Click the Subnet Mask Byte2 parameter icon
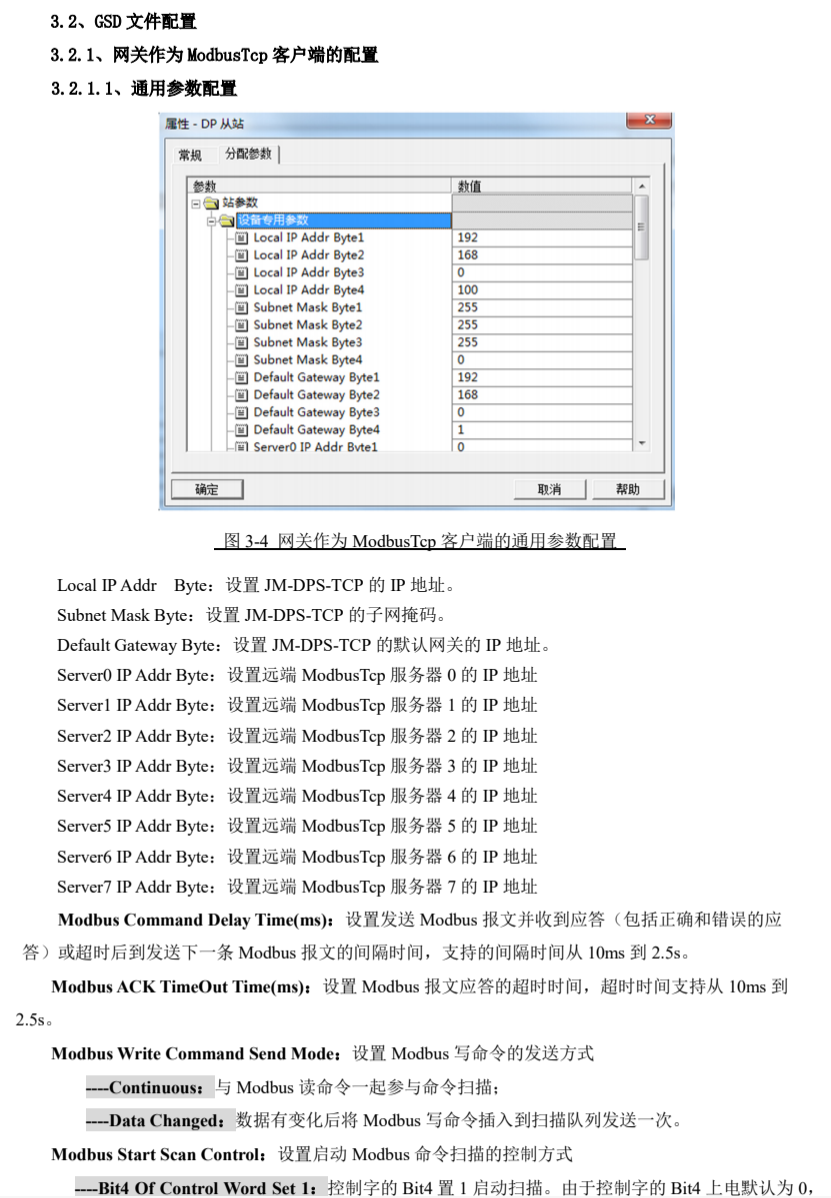 (241, 325)
